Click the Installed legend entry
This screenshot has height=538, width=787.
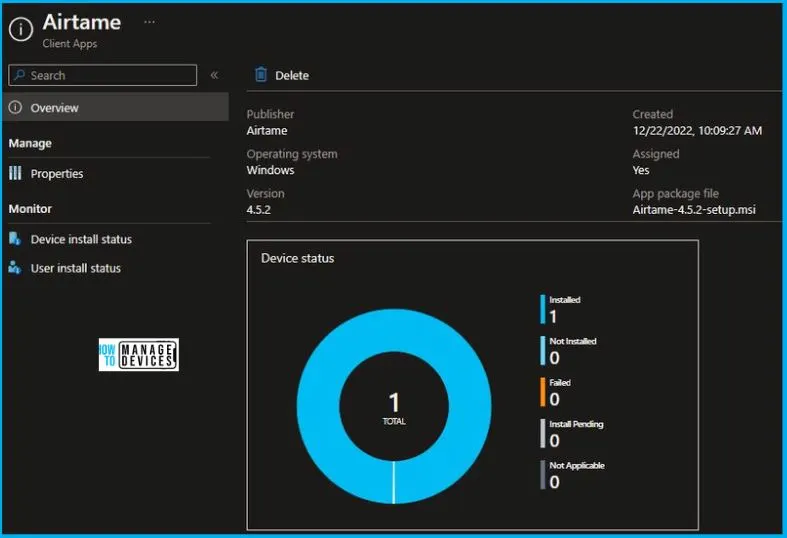coord(561,309)
